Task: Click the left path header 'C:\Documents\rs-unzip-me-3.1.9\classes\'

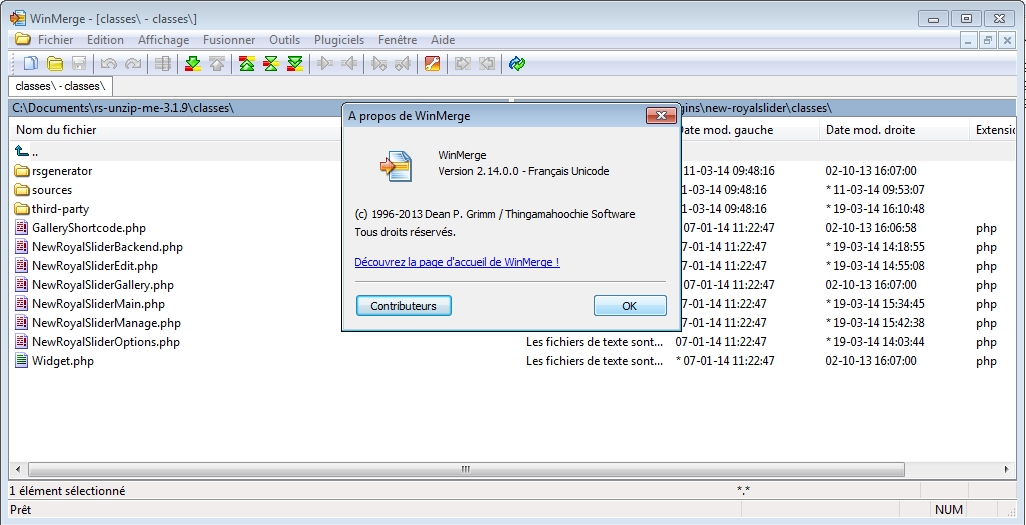Action: coord(123,107)
